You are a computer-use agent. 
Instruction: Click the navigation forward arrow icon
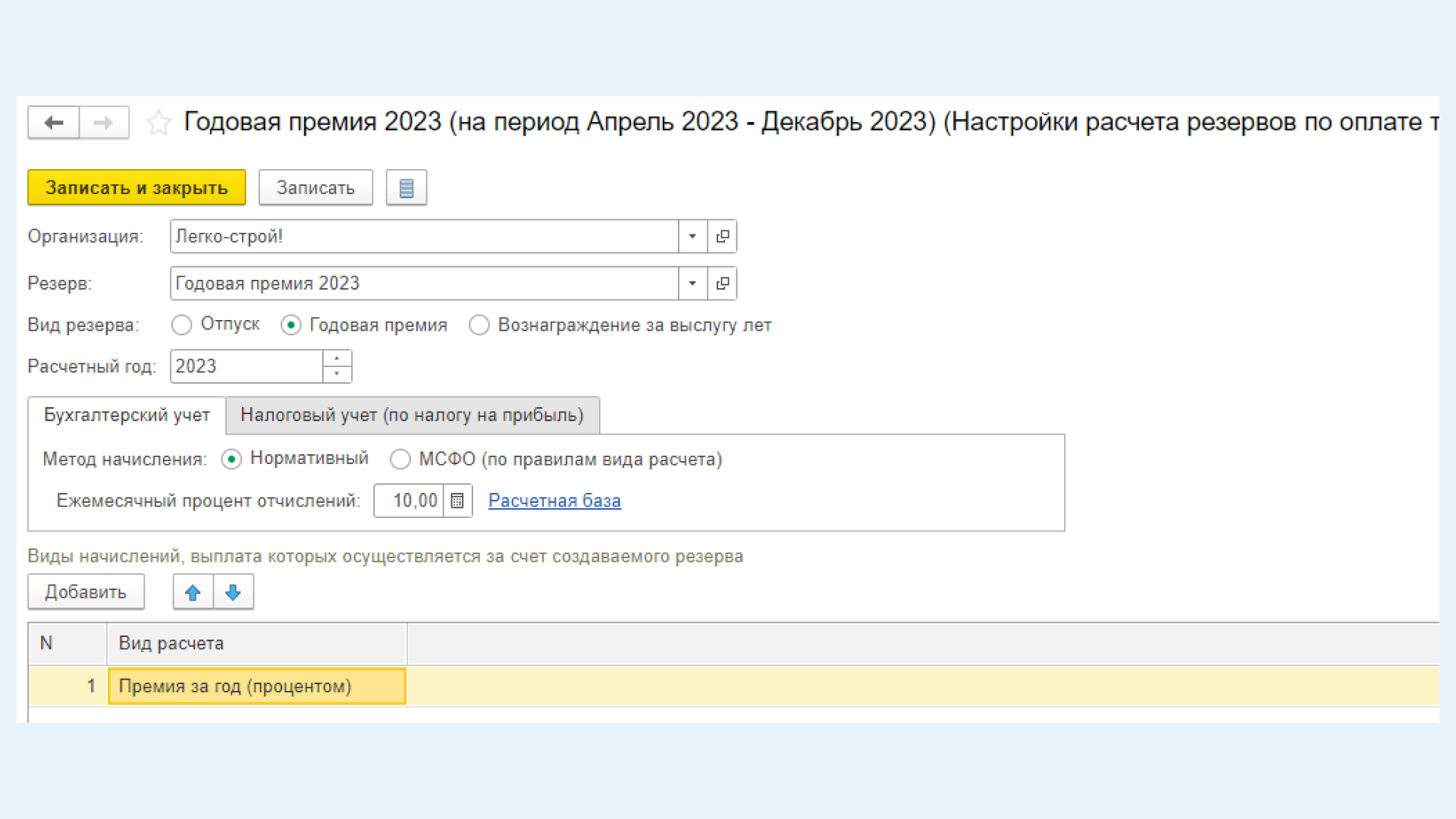(x=101, y=121)
